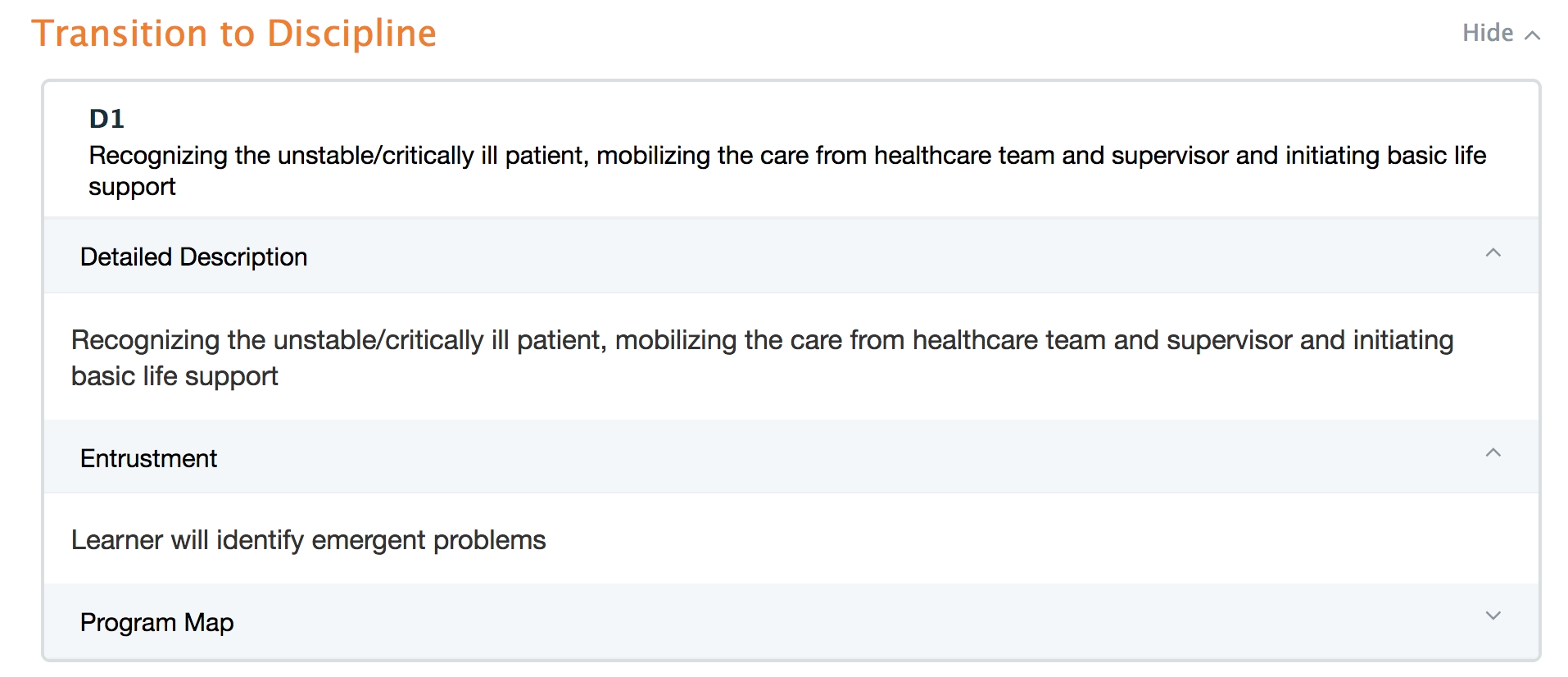This screenshot has width=1568, height=677.
Task: Click the Detailed Description header label
Action: pos(193,257)
